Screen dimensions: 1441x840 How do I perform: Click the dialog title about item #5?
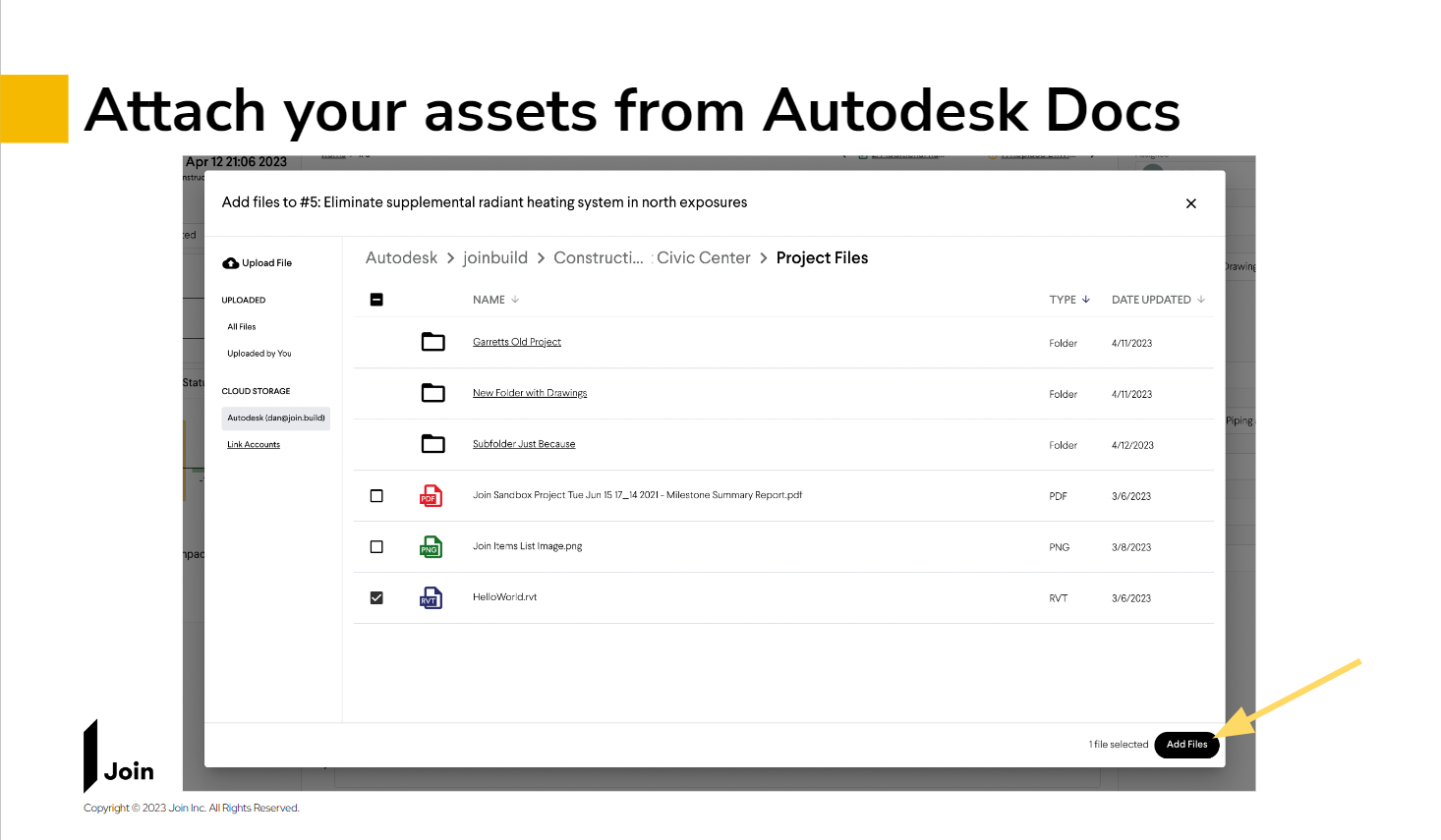point(485,202)
